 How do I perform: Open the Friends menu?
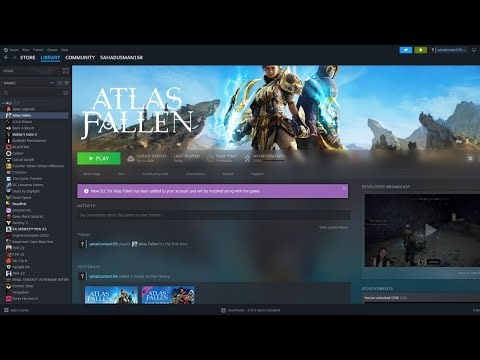tap(38, 50)
